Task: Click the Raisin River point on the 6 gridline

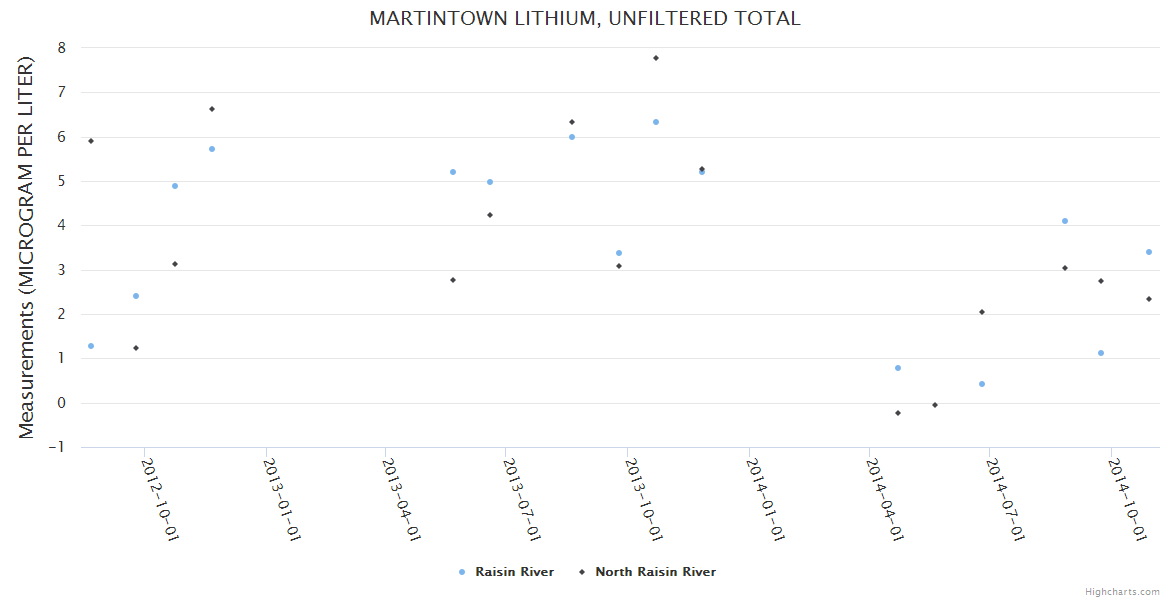Action: pyautogui.click(x=572, y=137)
